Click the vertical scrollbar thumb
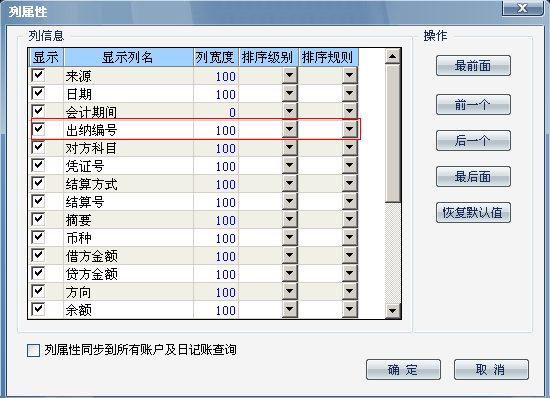This screenshot has width=550, height=398. click(393, 133)
